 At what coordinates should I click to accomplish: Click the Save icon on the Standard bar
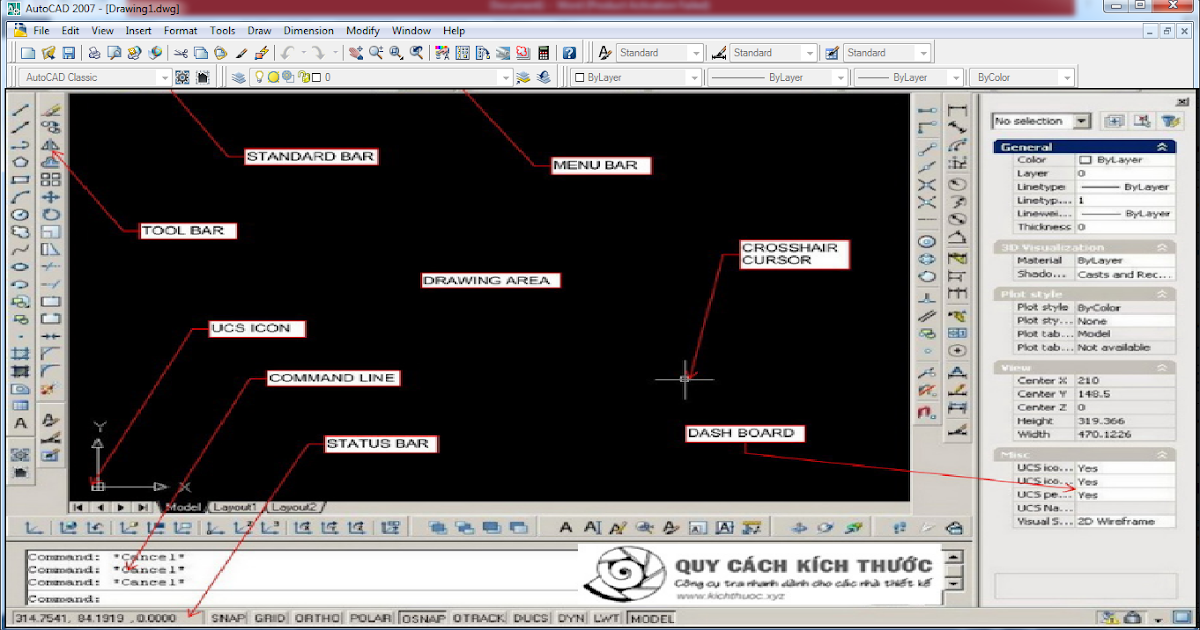click(68, 52)
